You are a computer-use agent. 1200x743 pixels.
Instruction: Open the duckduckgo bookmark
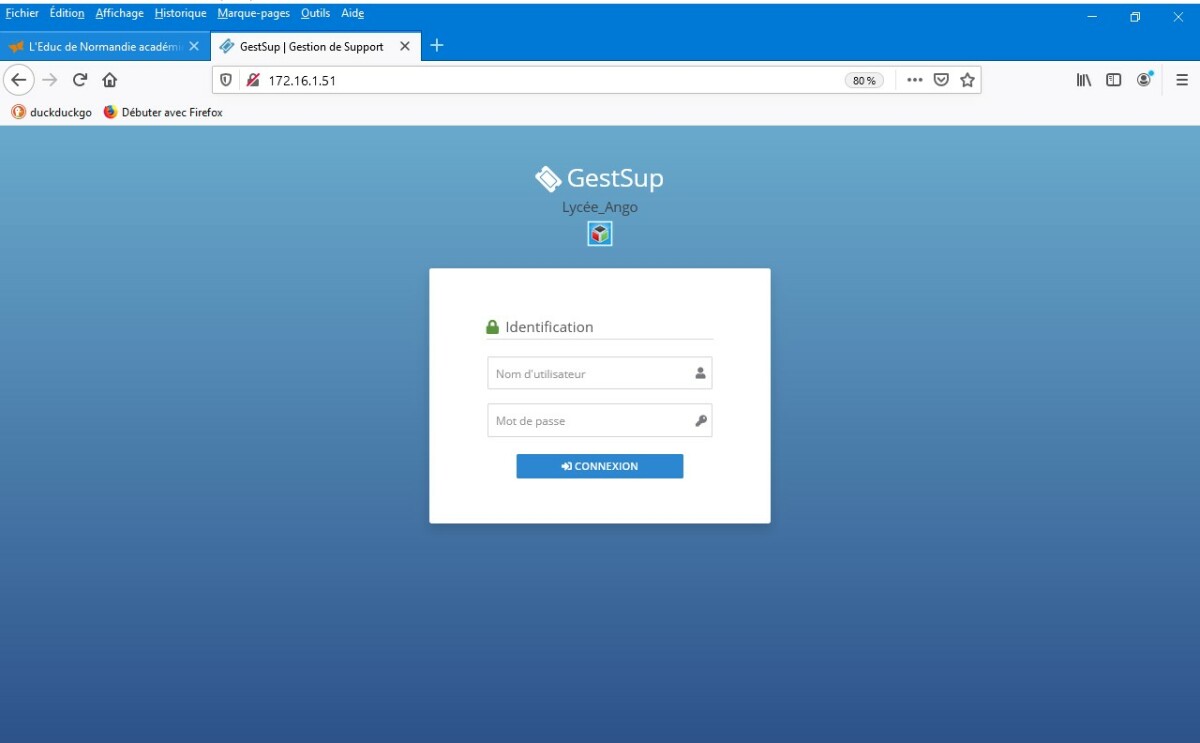52,113
